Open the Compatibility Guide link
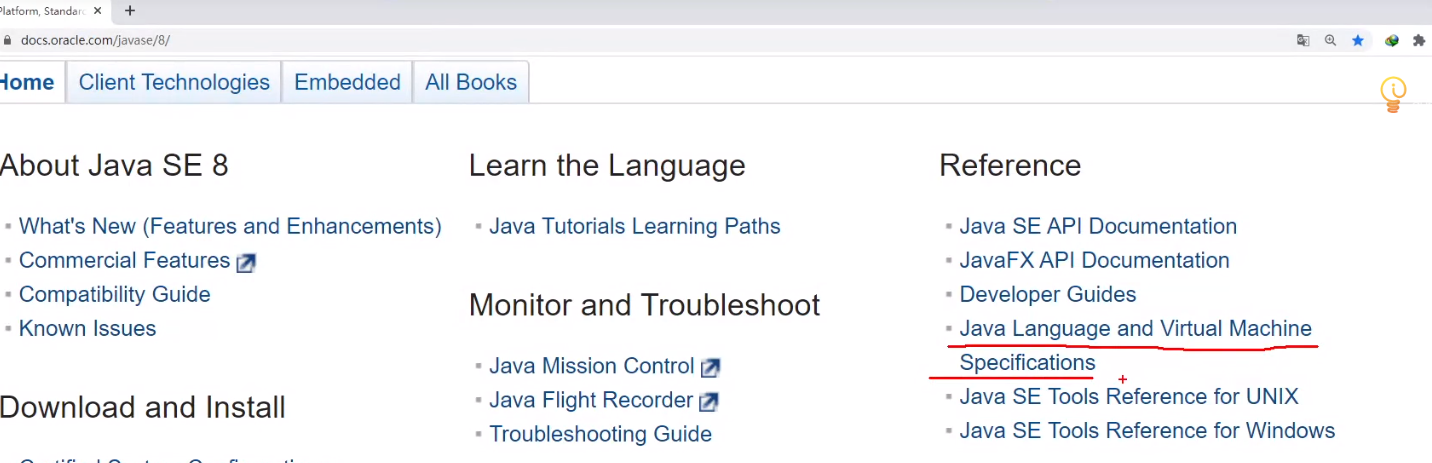 tap(115, 295)
